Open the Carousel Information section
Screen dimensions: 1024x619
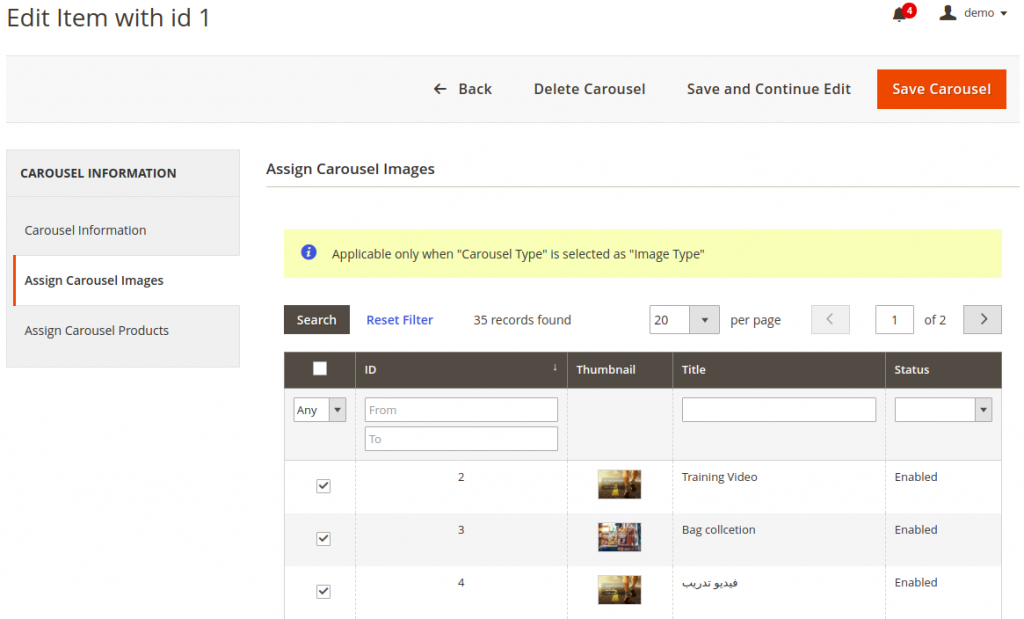coord(85,229)
